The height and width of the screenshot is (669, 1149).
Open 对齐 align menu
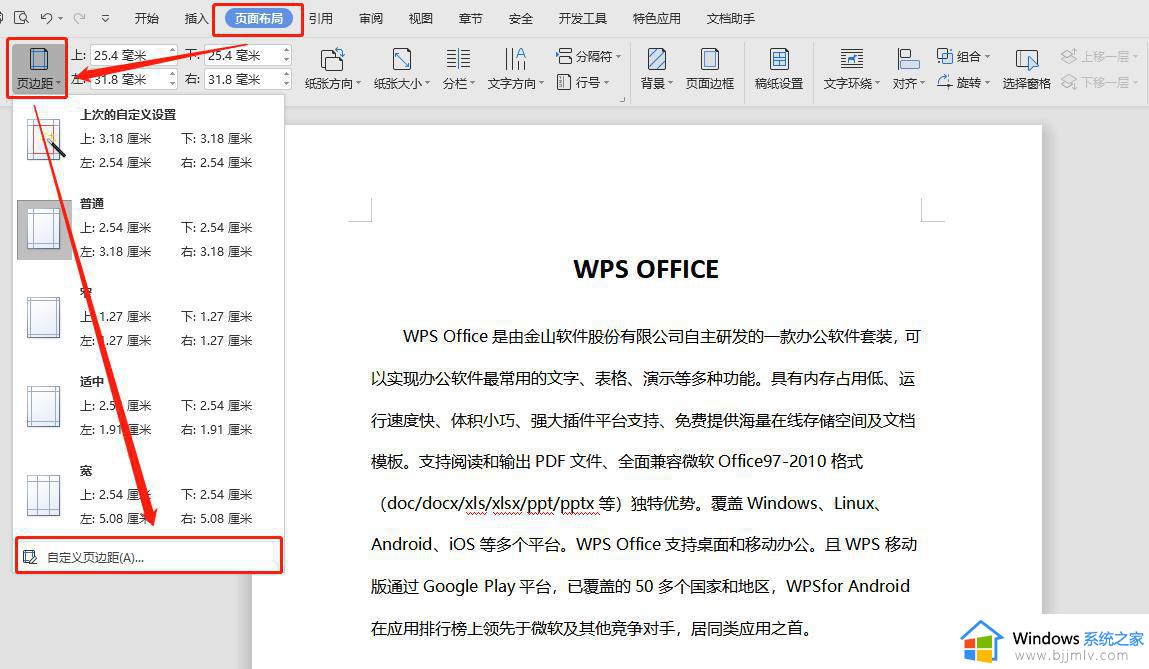pyautogui.click(x=908, y=68)
